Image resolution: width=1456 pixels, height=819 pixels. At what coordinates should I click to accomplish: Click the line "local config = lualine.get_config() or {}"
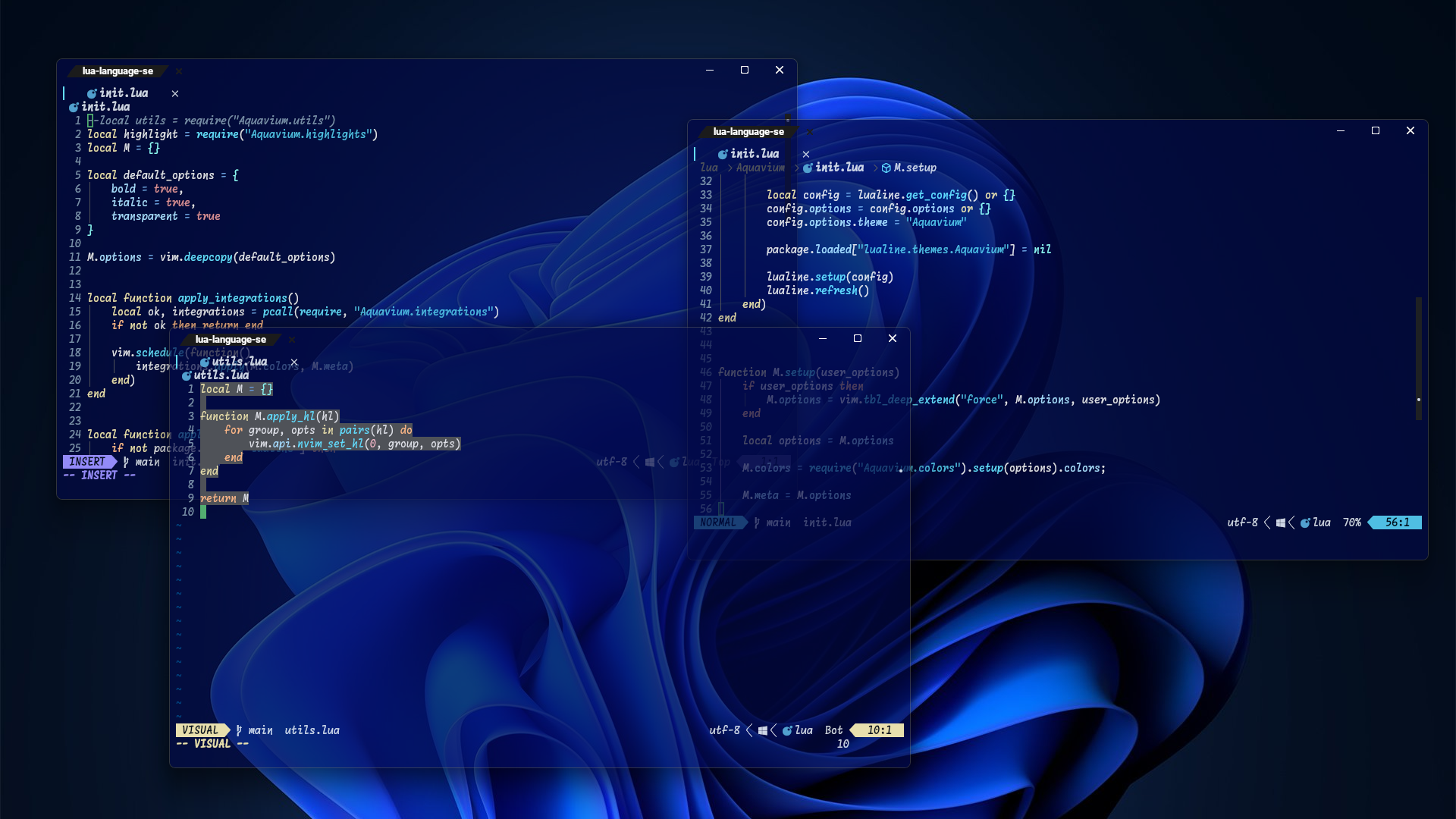pos(890,195)
